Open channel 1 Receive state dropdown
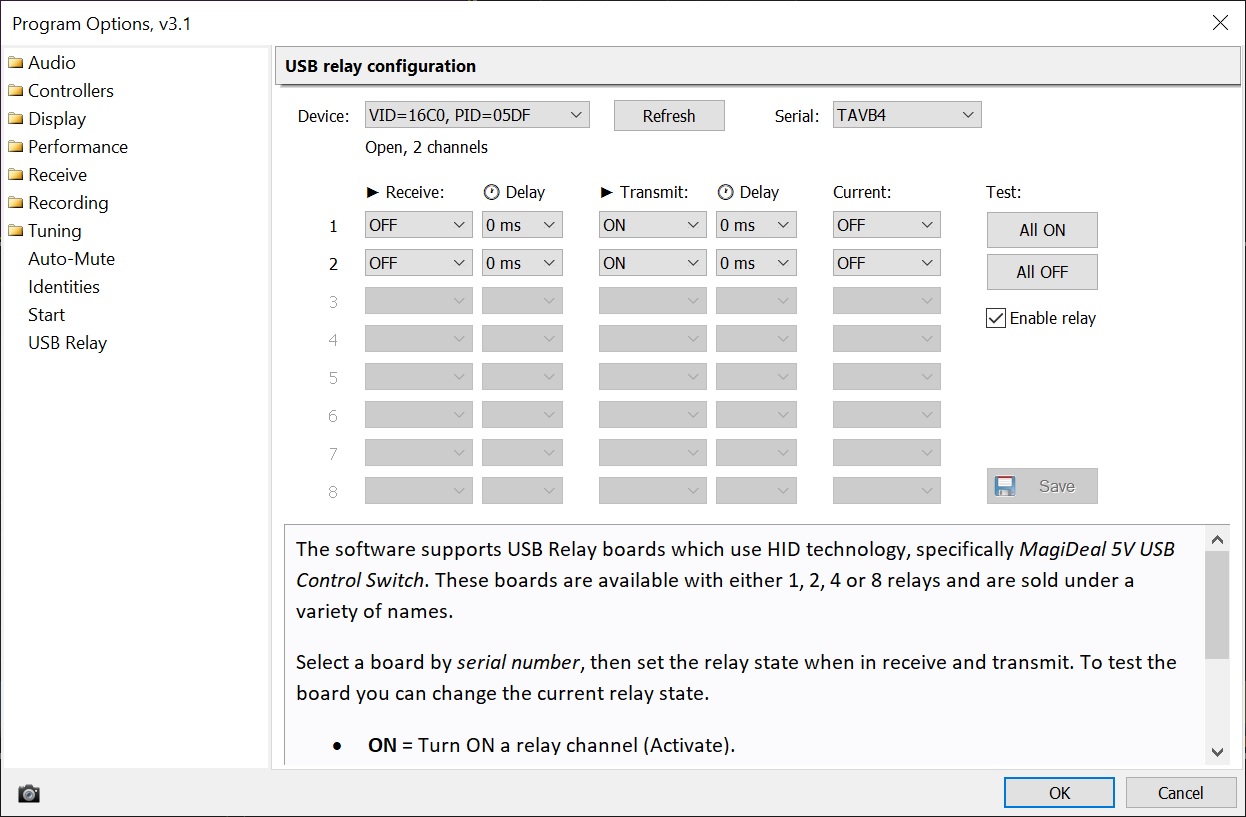The width and height of the screenshot is (1246, 817). 418,225
